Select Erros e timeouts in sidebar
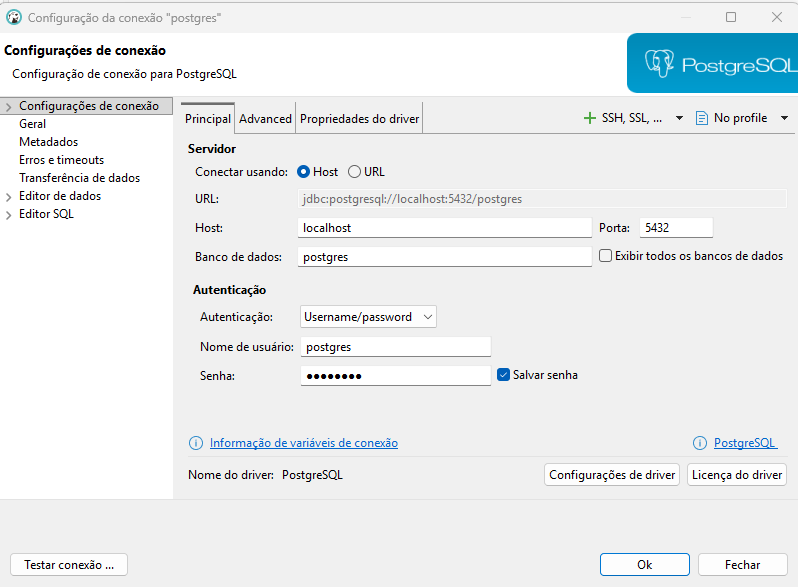The width and height of the screenshot is (798, 587). pyautogui.click(x=61, y=160)
